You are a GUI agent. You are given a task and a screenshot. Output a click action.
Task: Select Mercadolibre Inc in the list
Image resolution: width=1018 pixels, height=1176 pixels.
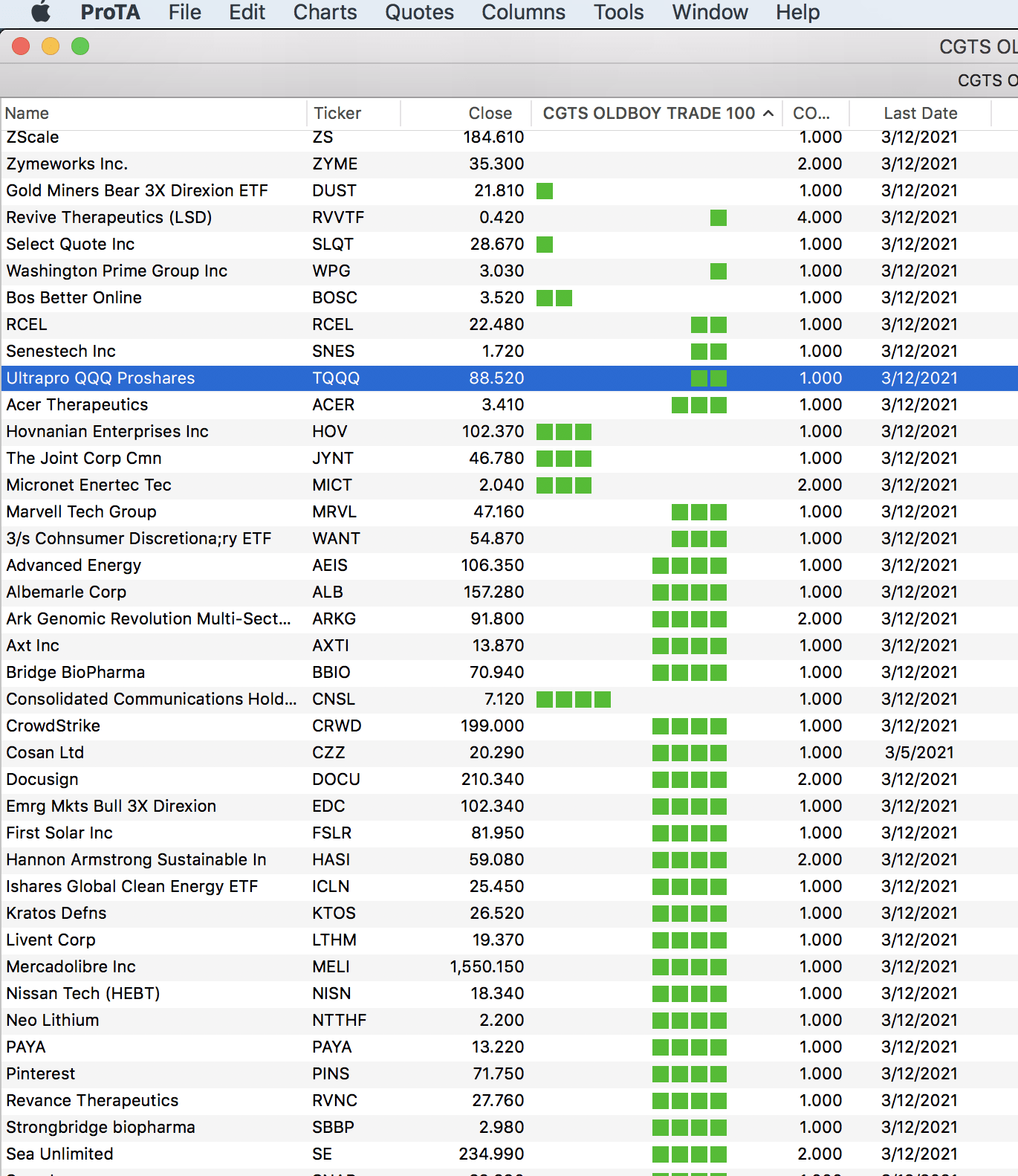71,966
